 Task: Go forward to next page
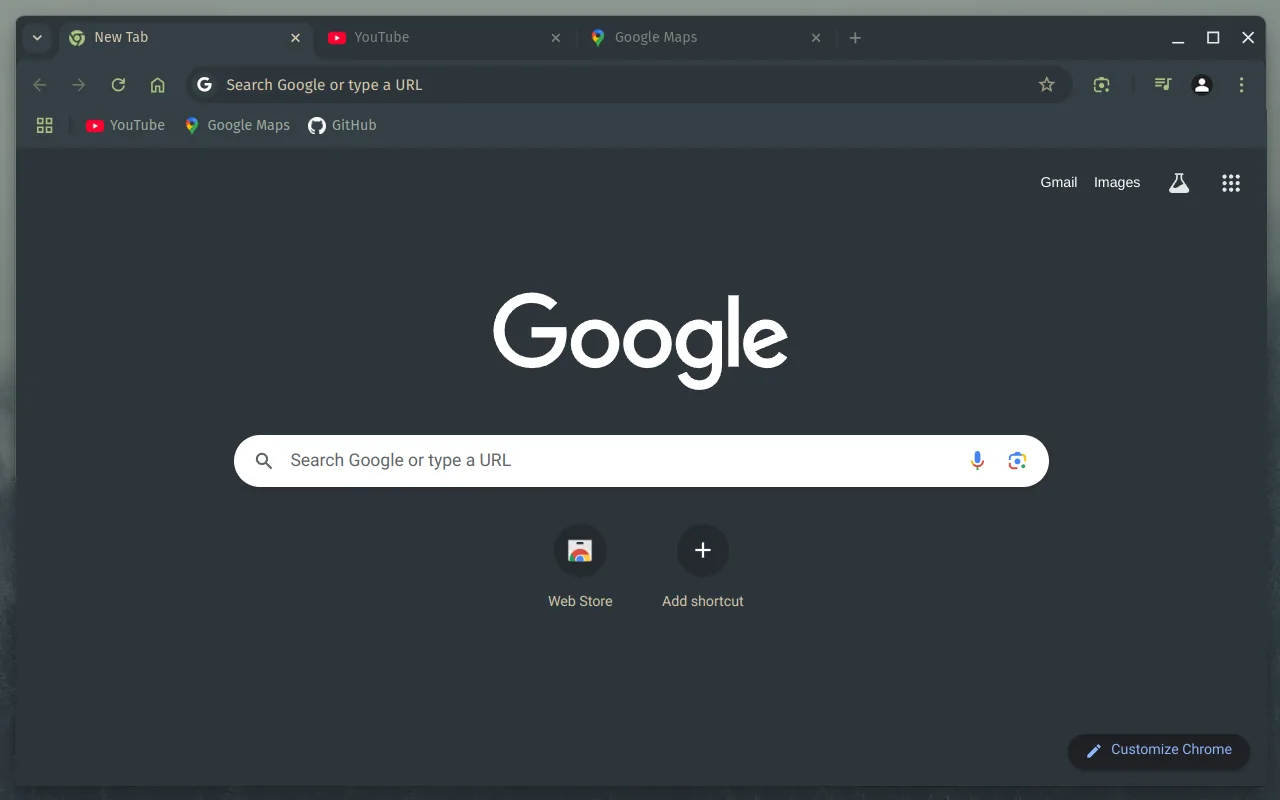coord(79,85)
